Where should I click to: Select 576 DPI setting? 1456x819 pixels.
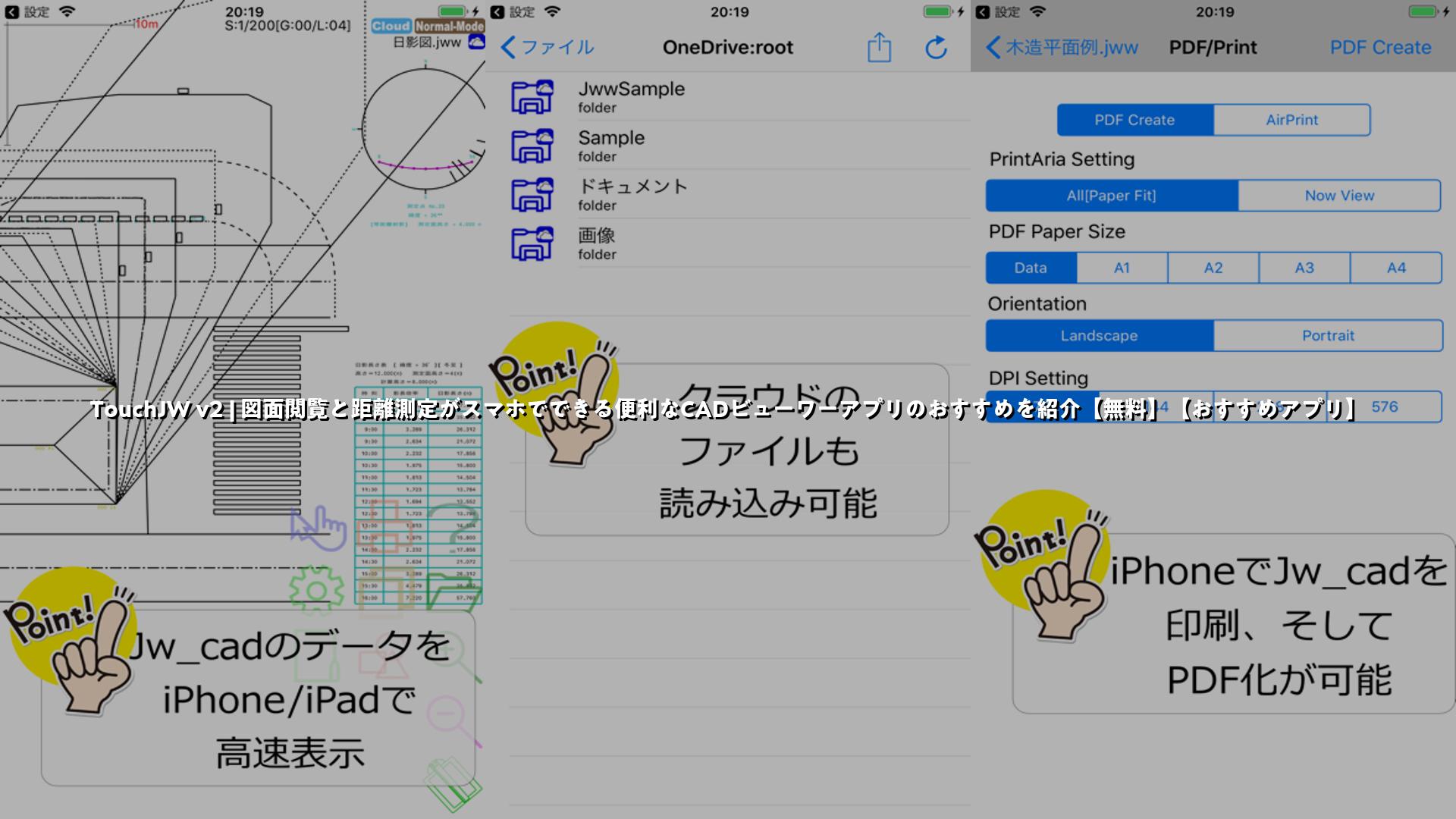point(1385,406)
